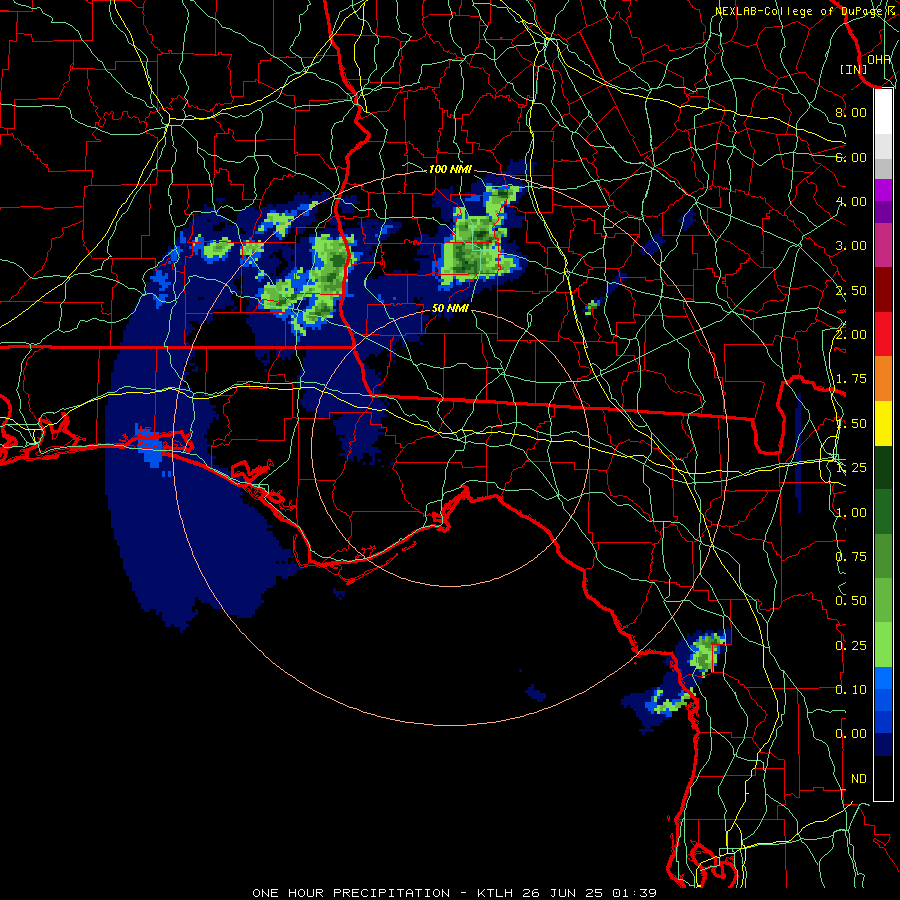The height and width of the screenshot is (900, 900).
Task: Click the 4.00 legend value
Action: click(x=851, y=201)
